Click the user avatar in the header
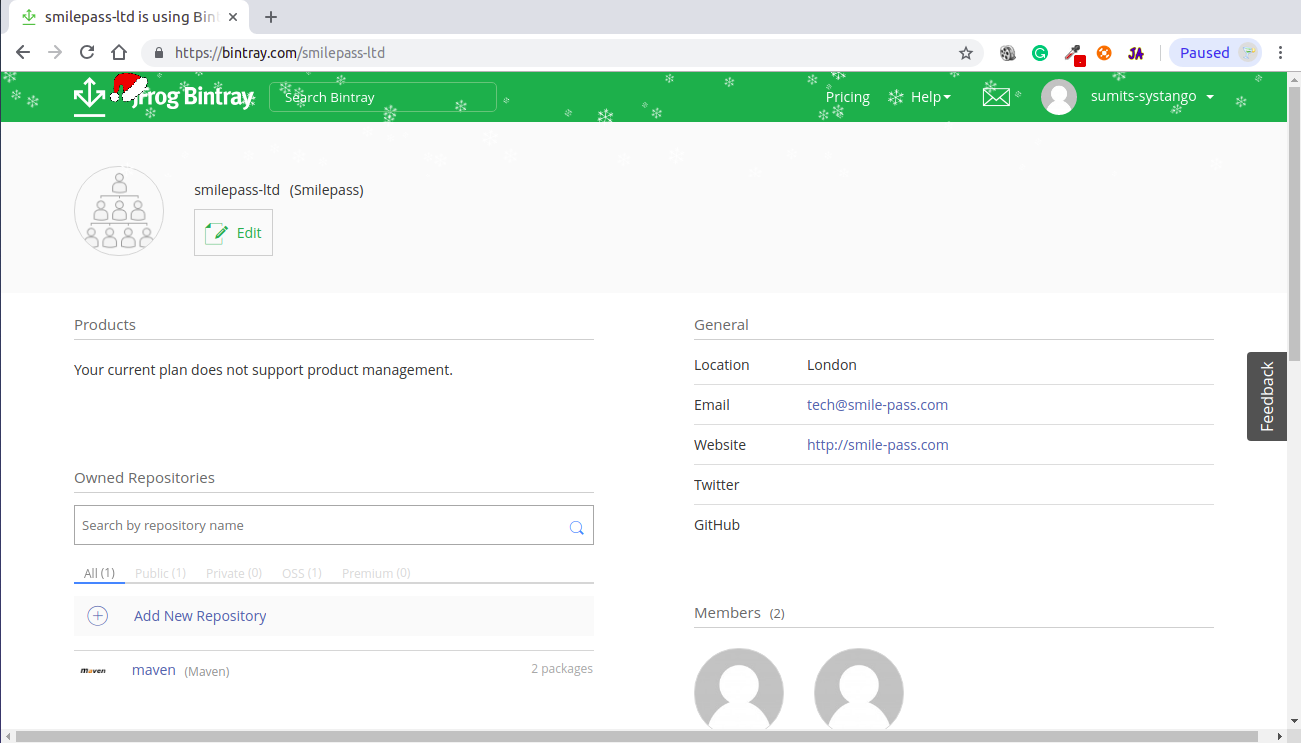Screen dimensions: 1301x743 pyautogui.click(x=1059, y=97)
